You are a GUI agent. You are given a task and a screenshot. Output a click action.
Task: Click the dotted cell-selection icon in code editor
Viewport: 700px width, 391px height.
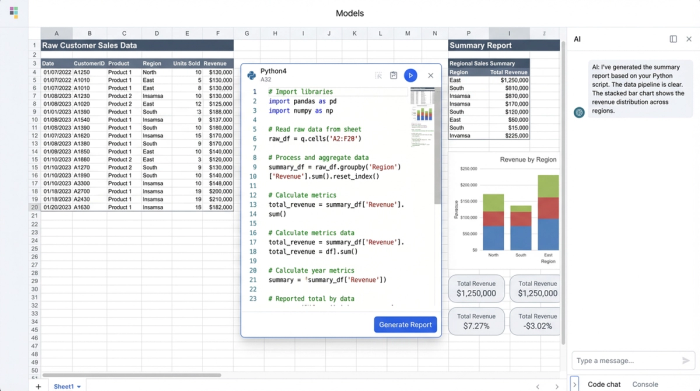pos(379,75)
